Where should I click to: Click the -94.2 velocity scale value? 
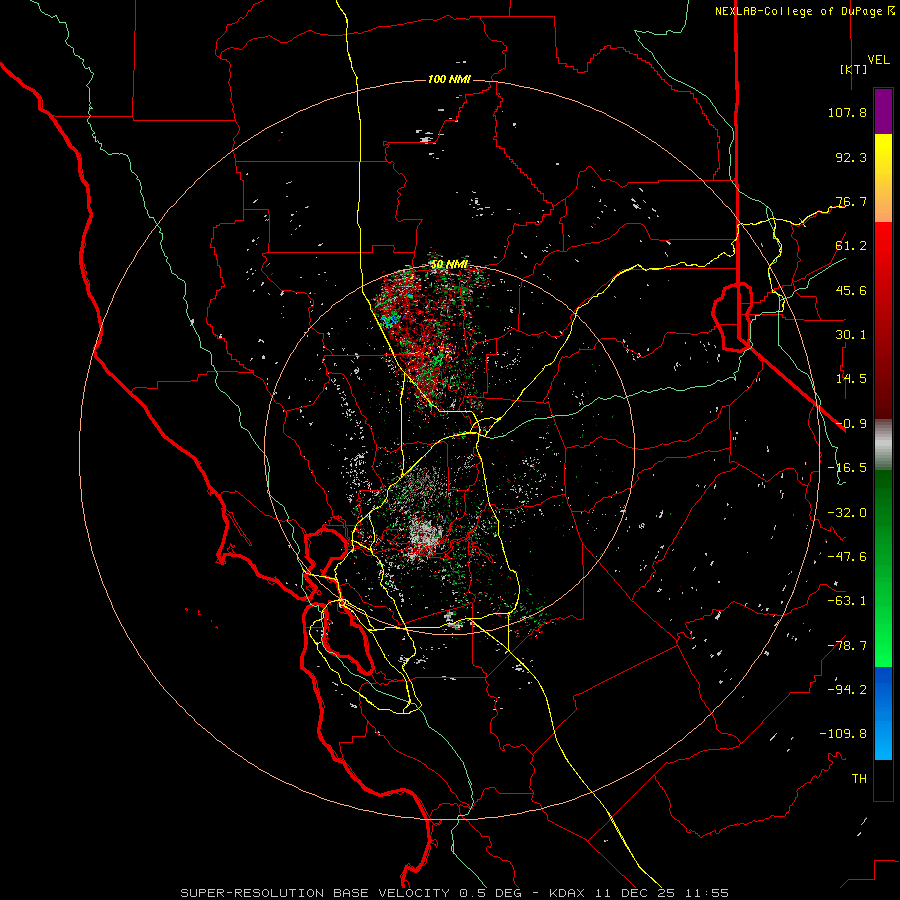coord(847,690)
